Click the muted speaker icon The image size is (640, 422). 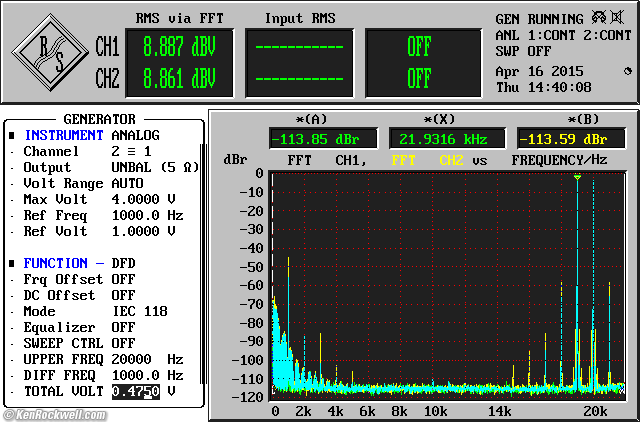coord(617,18)
